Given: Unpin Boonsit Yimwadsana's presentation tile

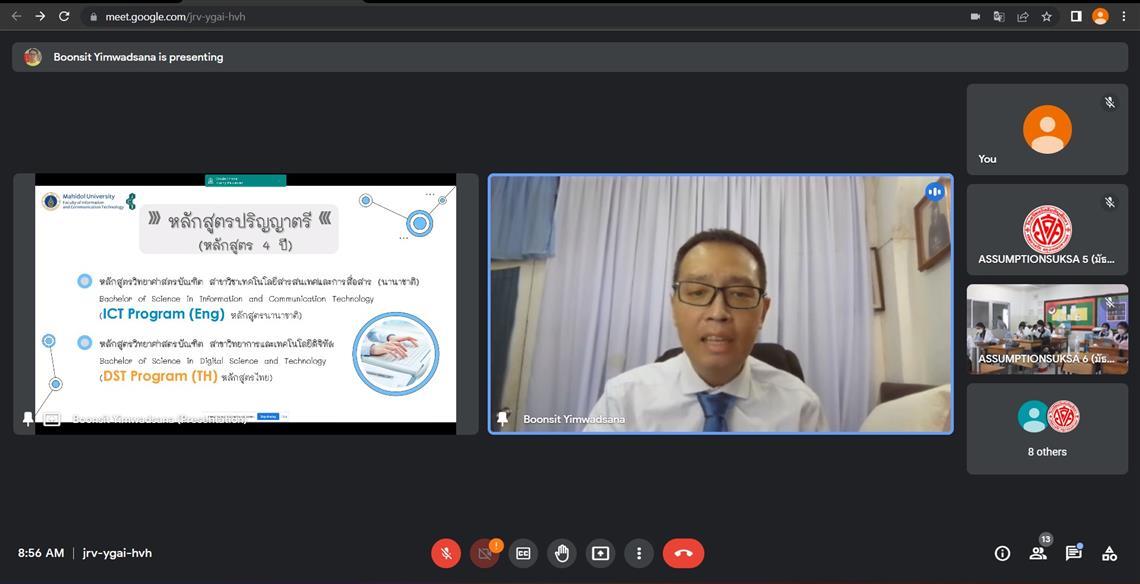Looking at the screenshot, I should tap(28, 419).
